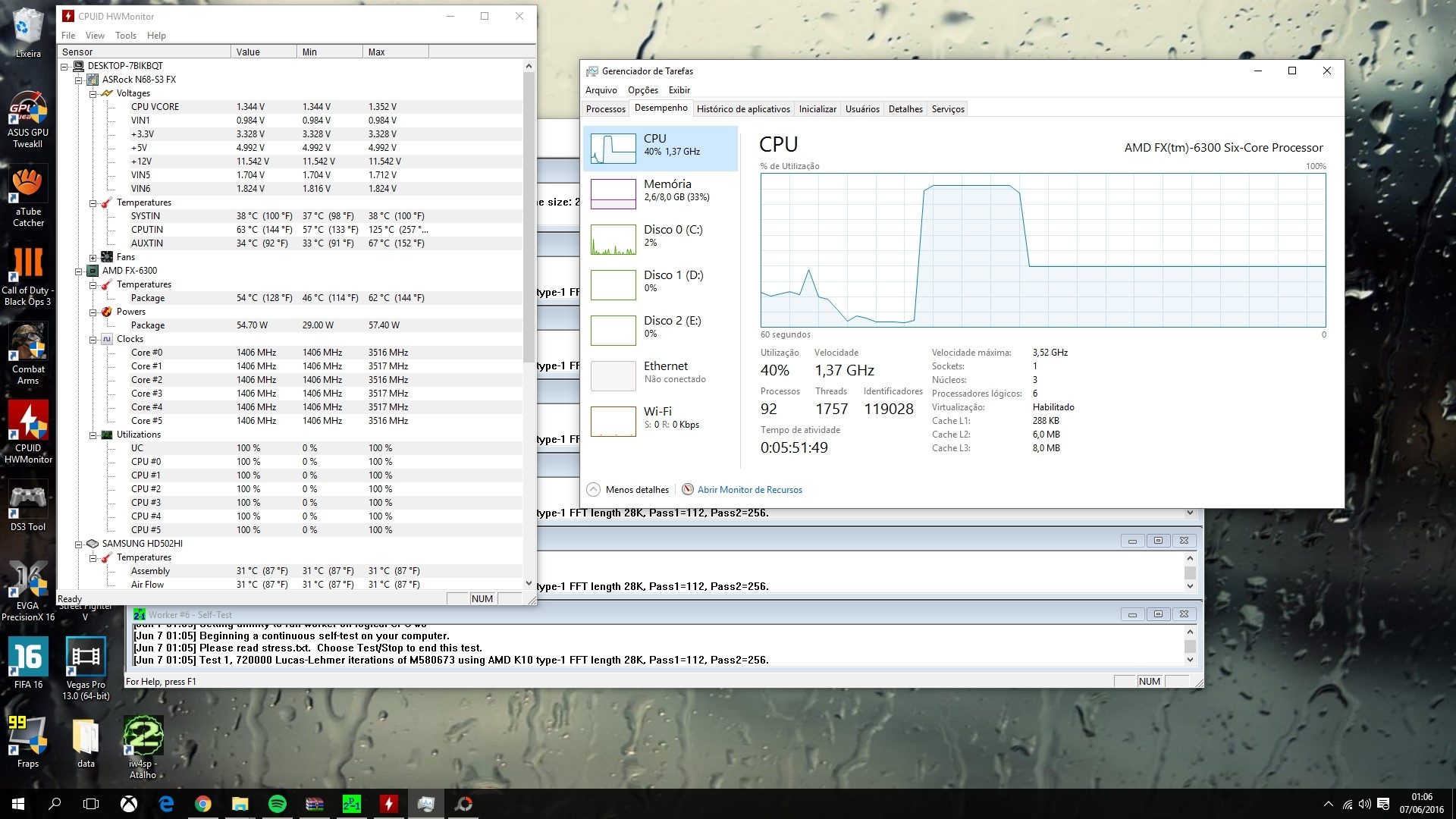
Task: Switch to Detalhes tab
Action: coord(905,109)
